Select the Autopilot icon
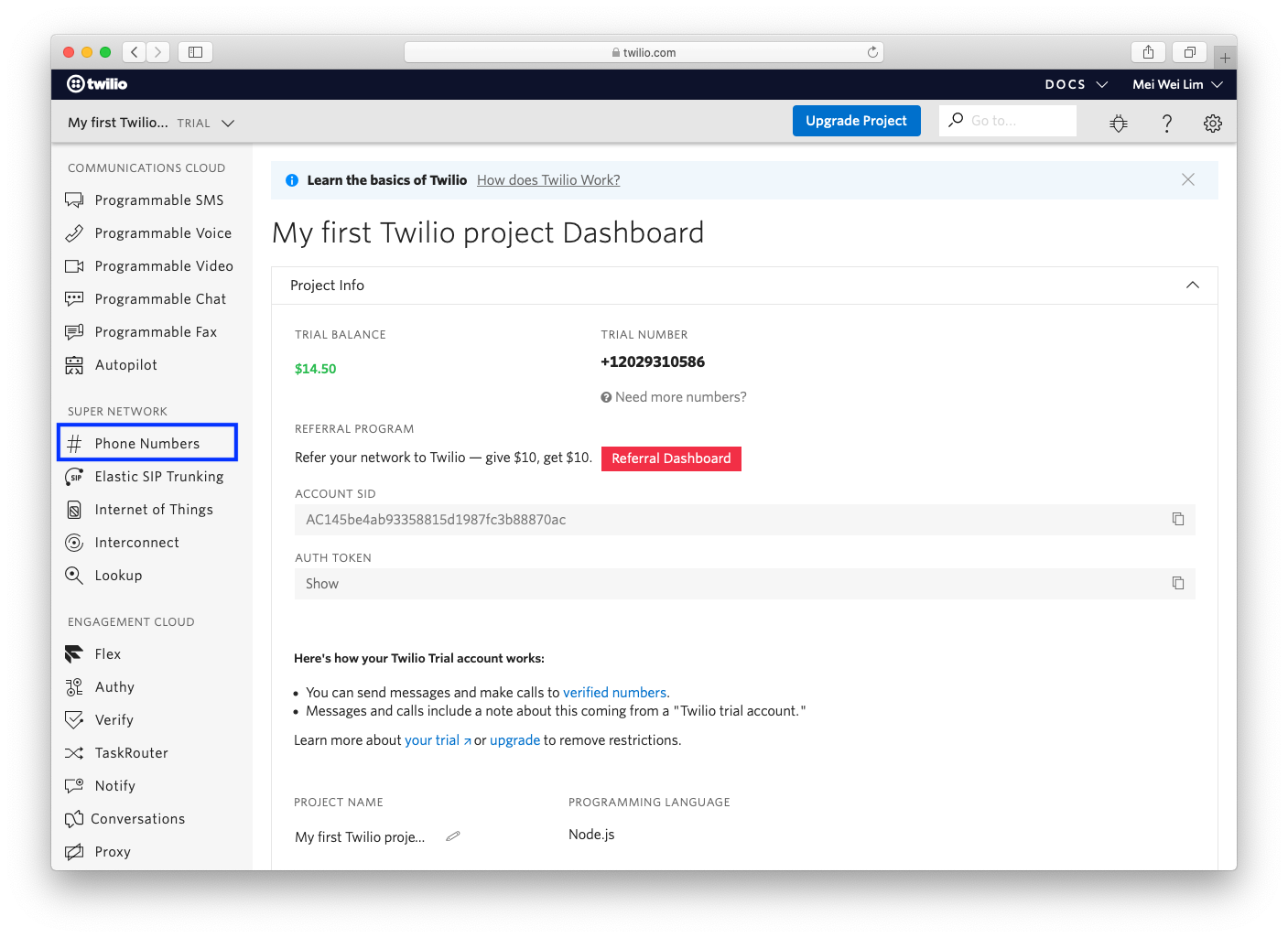Image resolution: width=1288 pixels, height=938 pixels. click(x=75, y=364)
